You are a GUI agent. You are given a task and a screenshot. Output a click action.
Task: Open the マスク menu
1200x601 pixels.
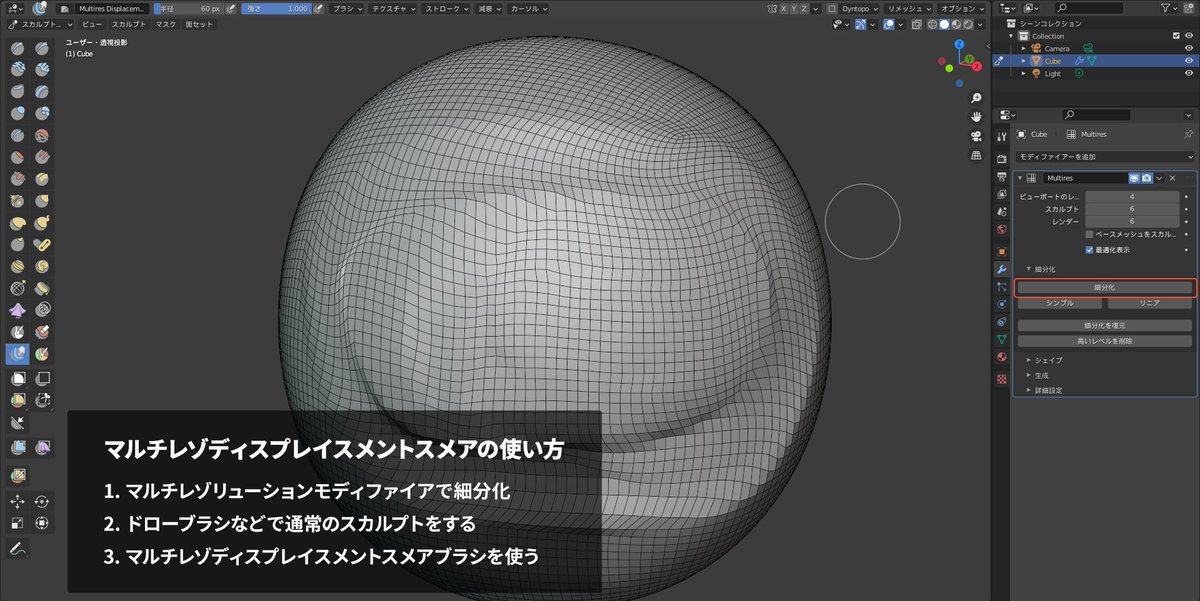166,23
